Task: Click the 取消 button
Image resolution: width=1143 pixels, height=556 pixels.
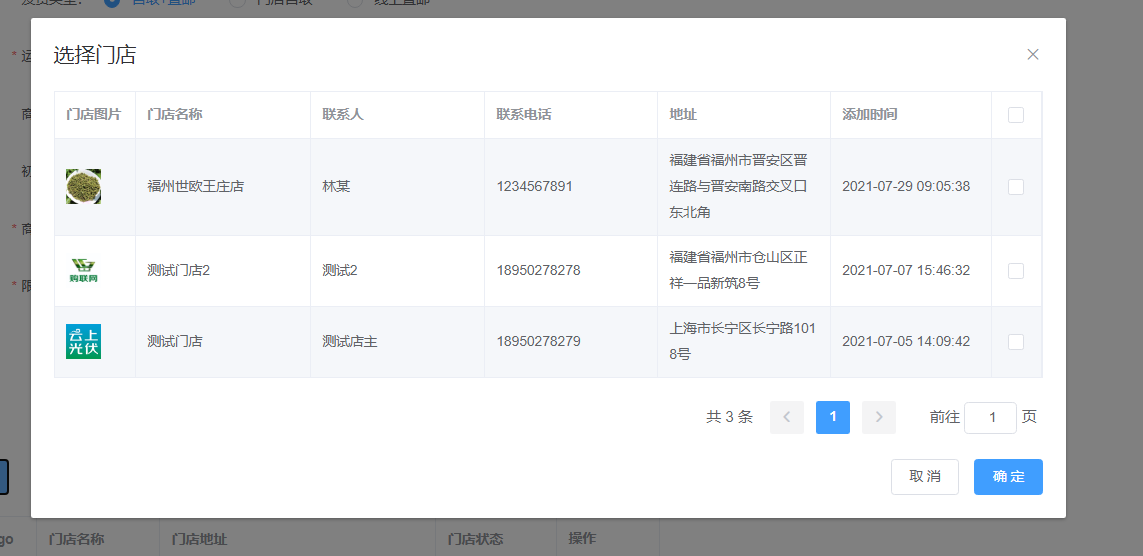Action: (924, 477)
